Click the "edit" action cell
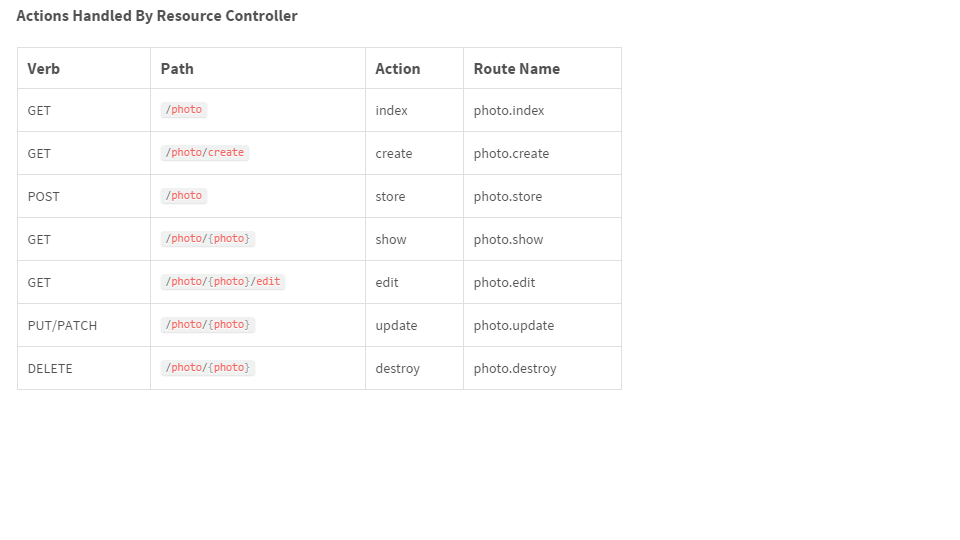 click(387, 283)
